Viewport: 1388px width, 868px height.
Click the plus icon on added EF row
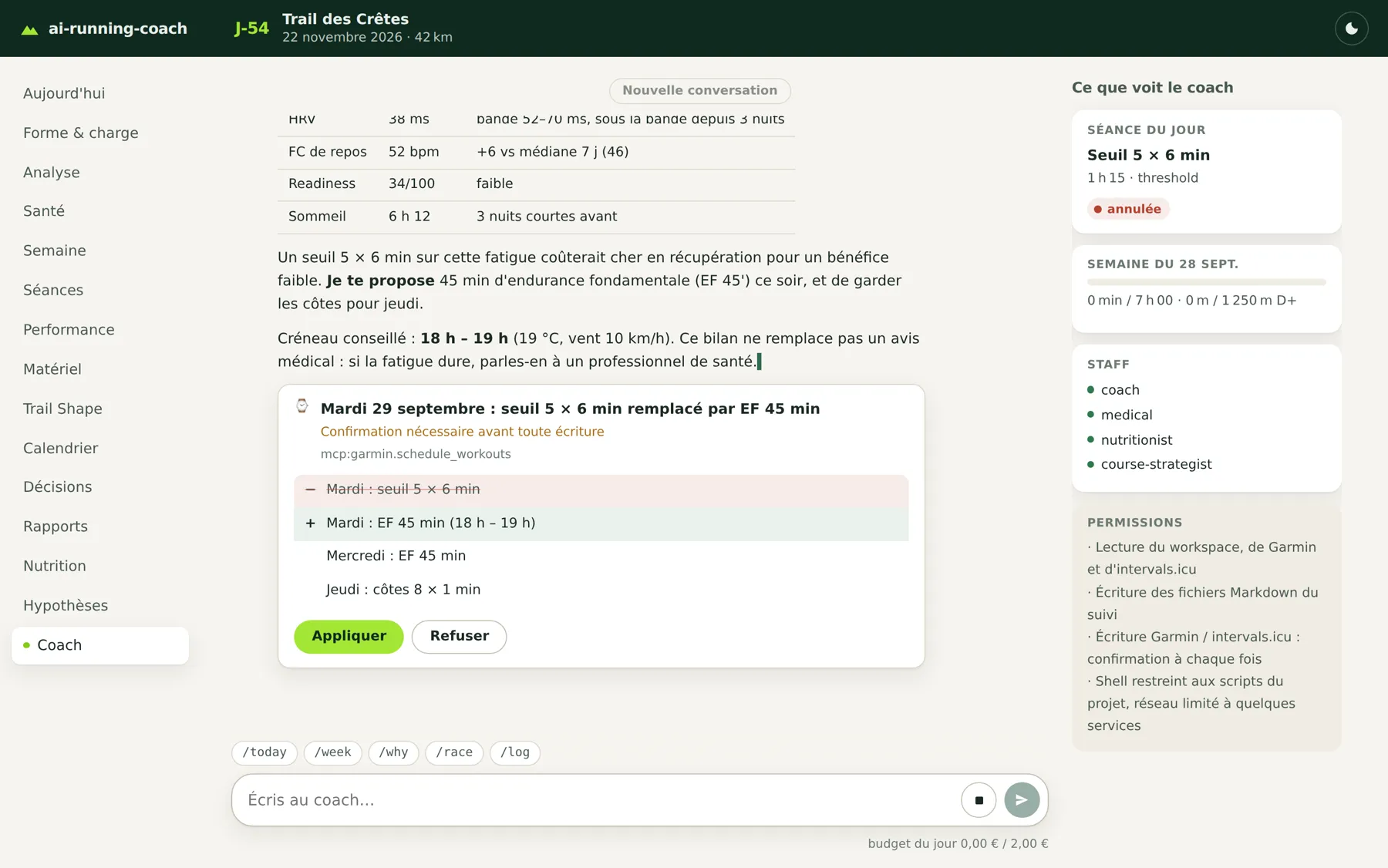(x=310, y=523)
